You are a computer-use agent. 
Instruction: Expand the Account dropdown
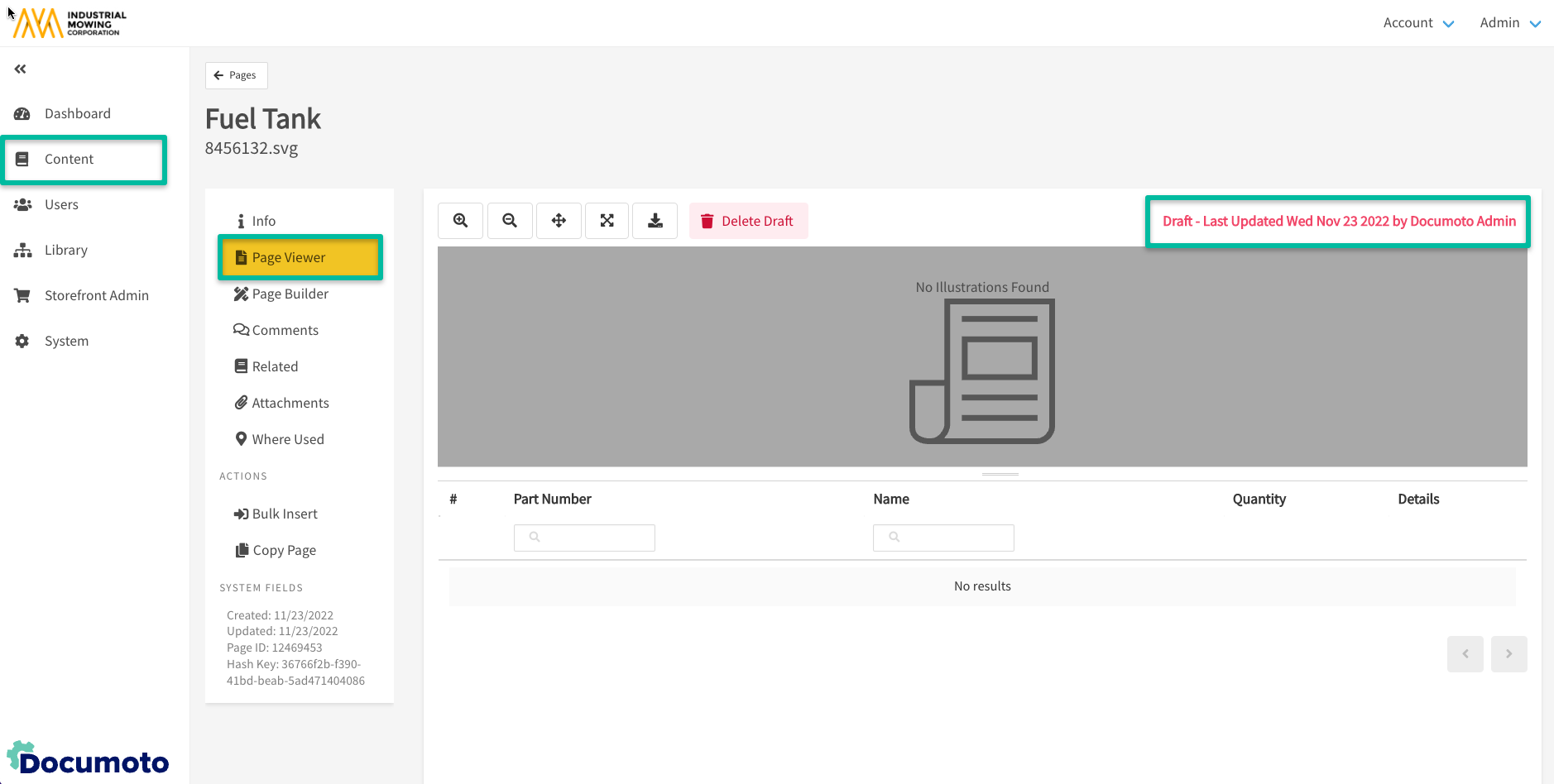[x=1417, y=23]
